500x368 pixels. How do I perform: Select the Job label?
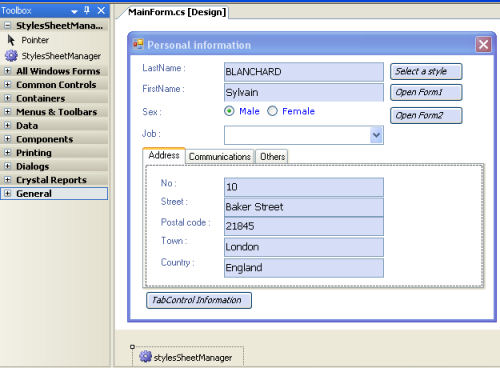pos(151,134)
